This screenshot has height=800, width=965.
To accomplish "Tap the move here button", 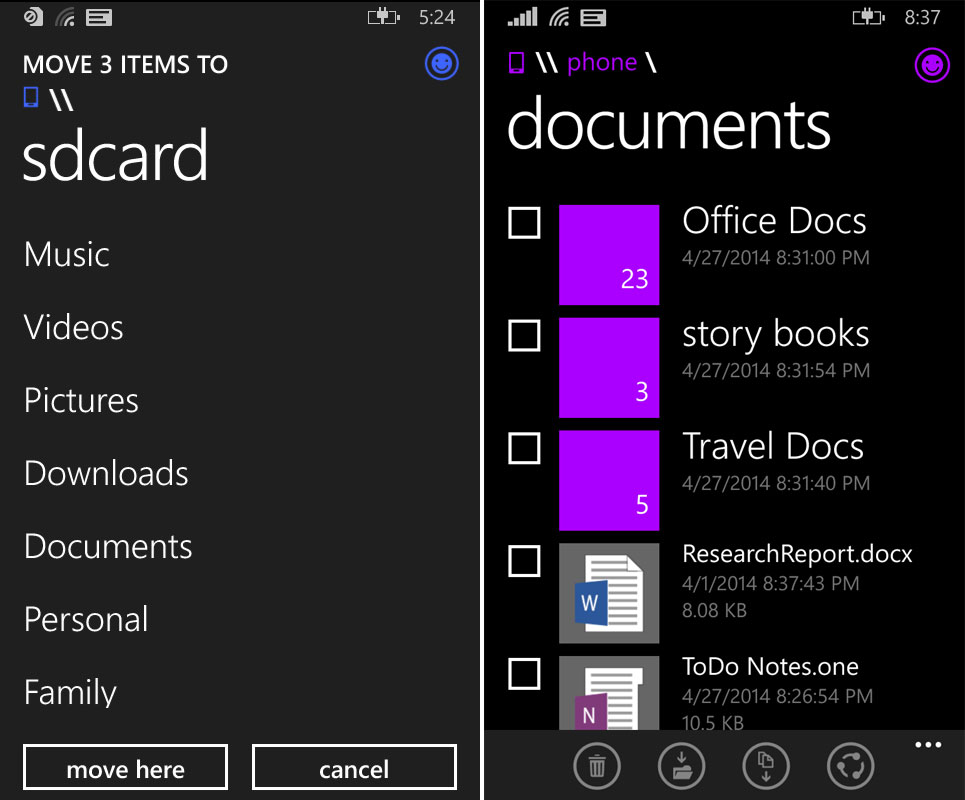I will [126, 767].
